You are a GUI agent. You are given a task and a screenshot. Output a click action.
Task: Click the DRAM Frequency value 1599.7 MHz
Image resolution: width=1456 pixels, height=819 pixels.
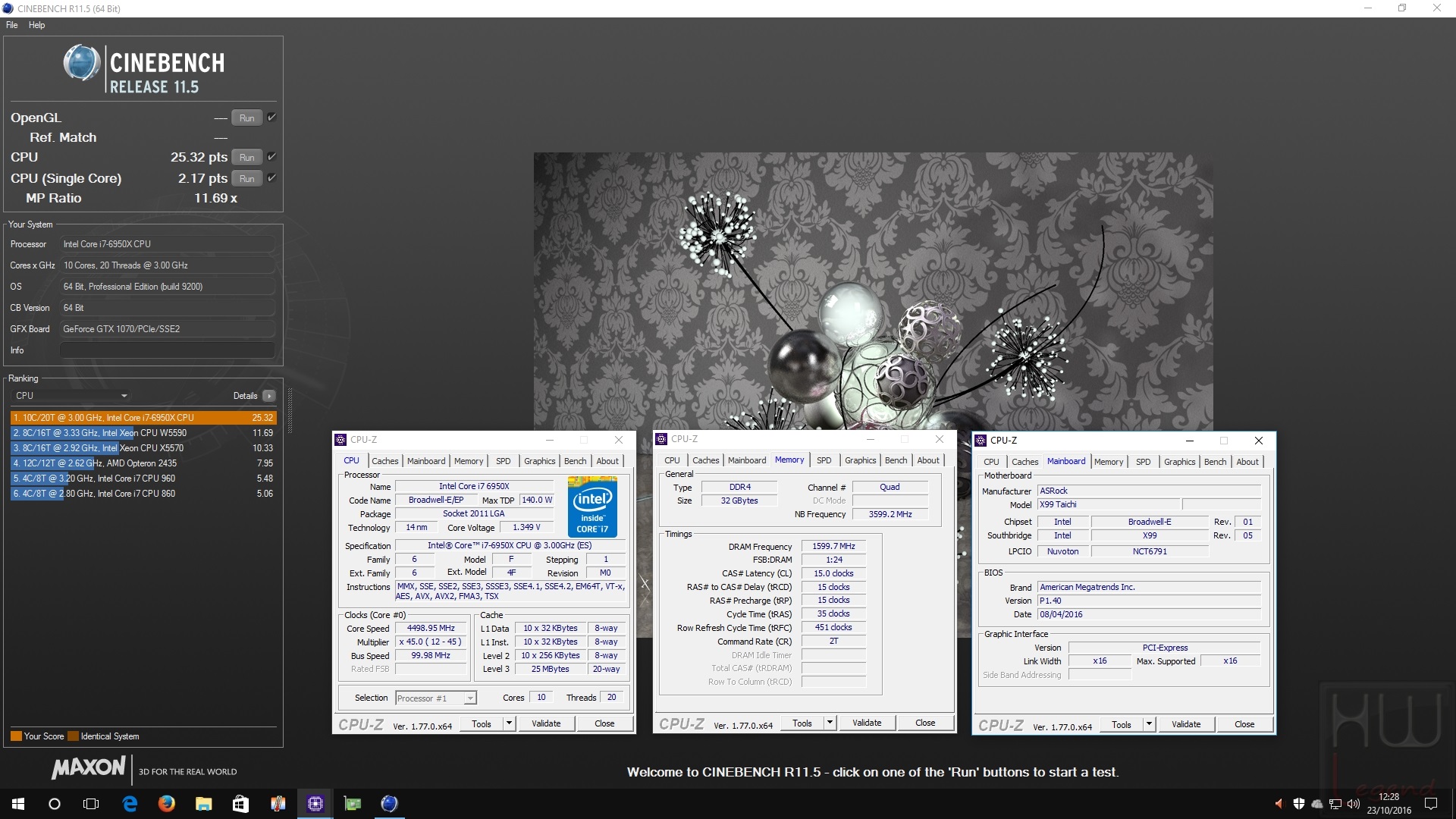tap(833, 547)
